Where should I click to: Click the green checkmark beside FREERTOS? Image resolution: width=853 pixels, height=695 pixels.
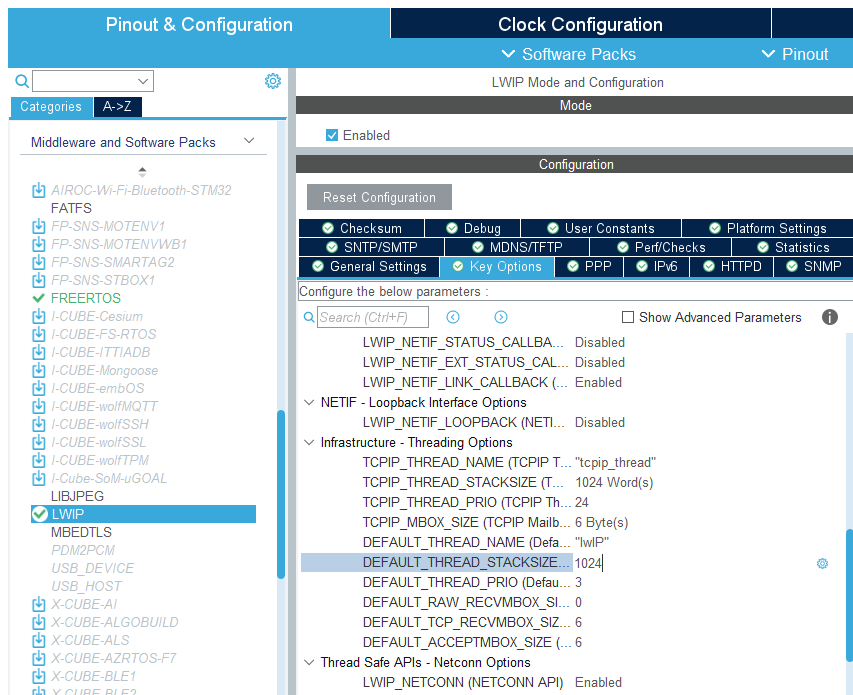[39, 298]
